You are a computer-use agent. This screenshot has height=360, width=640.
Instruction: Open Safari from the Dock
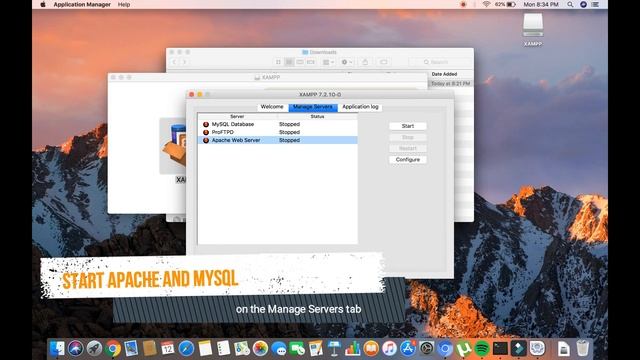point(186,349)
